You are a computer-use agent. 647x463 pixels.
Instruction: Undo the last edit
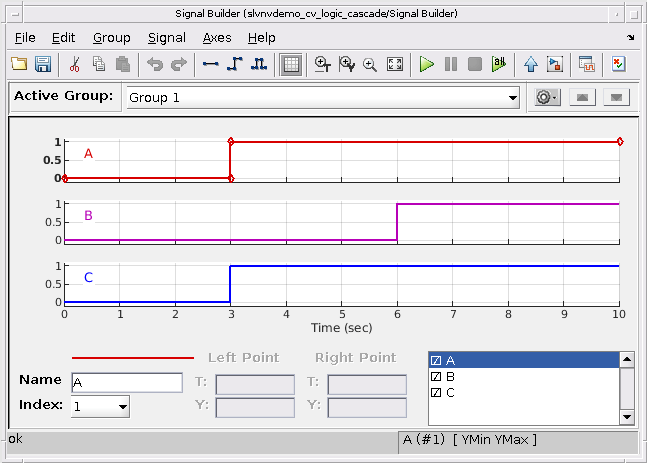155,64
